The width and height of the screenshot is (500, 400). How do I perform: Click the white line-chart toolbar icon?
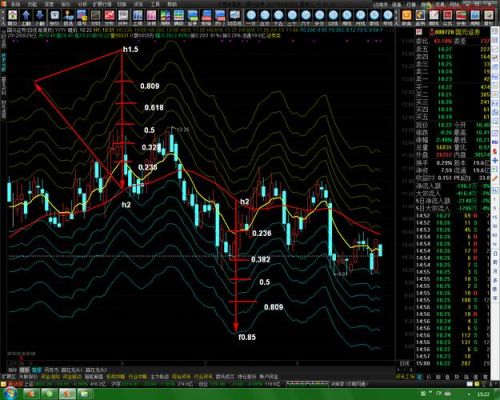[x=123, y=16]
